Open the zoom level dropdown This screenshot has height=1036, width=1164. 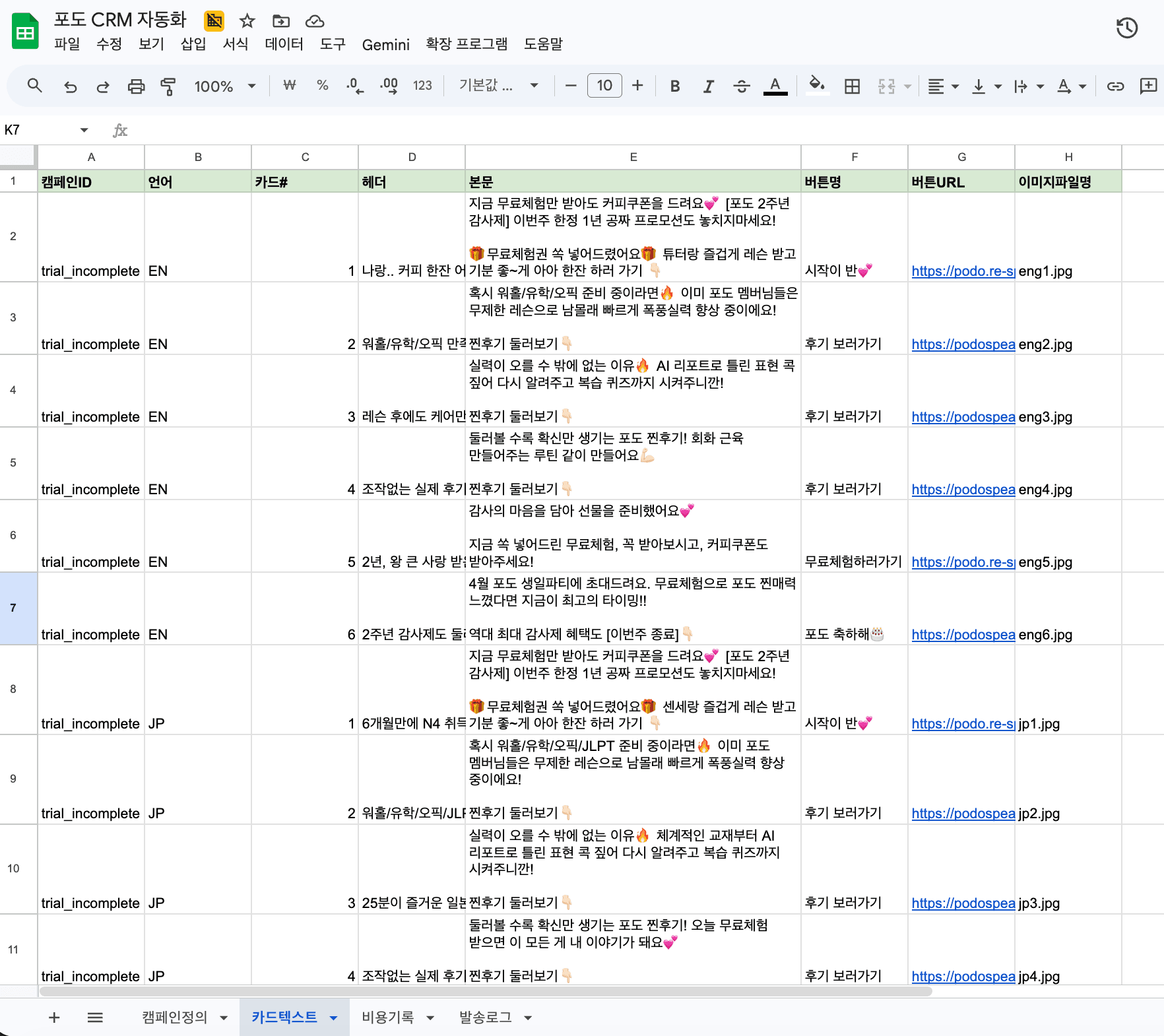[224, 86]
